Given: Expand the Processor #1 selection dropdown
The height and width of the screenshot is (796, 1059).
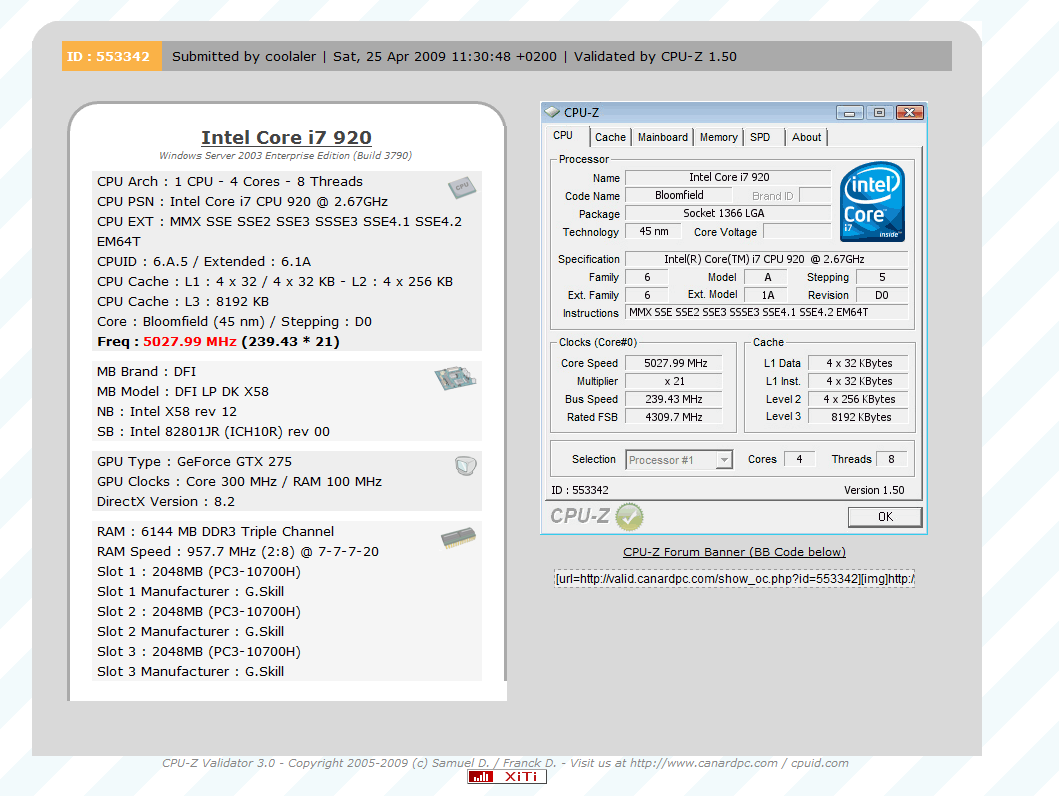Looking at the screenshot, I should click(724, 460).
